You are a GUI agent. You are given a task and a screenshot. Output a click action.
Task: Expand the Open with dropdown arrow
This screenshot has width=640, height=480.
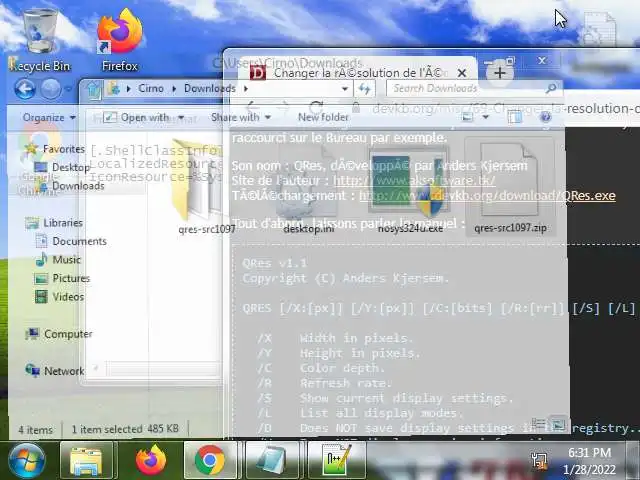coord(181,118)
